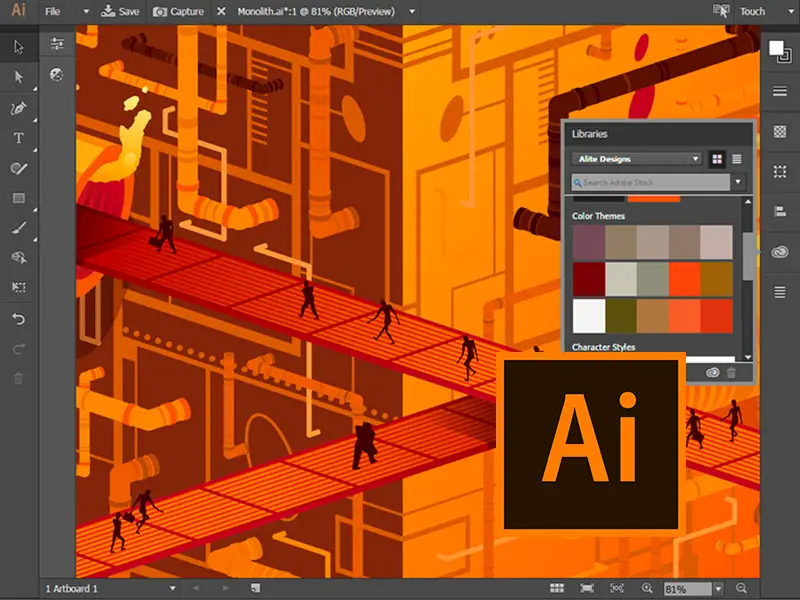Select the Pen tool
The height and width of the screenshot is (600, 800).
(x=18, y=108)
